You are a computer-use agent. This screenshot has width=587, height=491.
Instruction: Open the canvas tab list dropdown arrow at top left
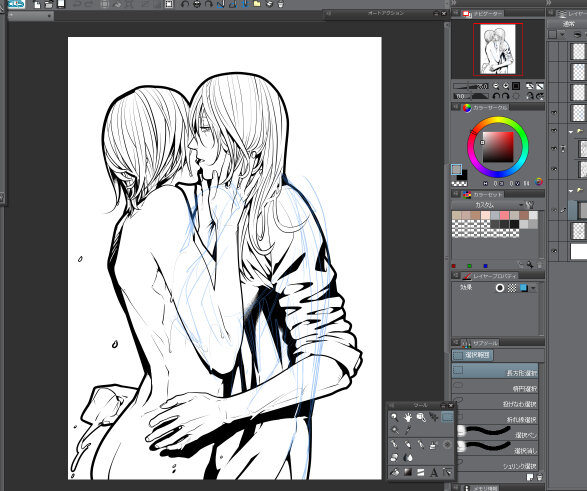tap(49, 16)
